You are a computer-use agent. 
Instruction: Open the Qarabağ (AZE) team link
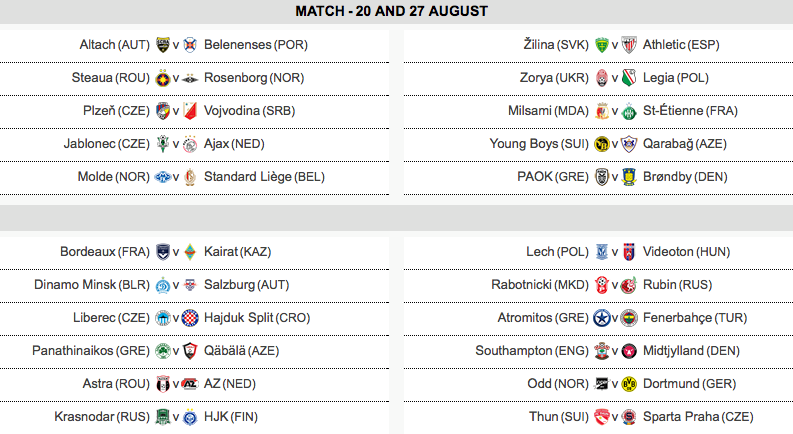pyautogui.click(x=685, y=144)
